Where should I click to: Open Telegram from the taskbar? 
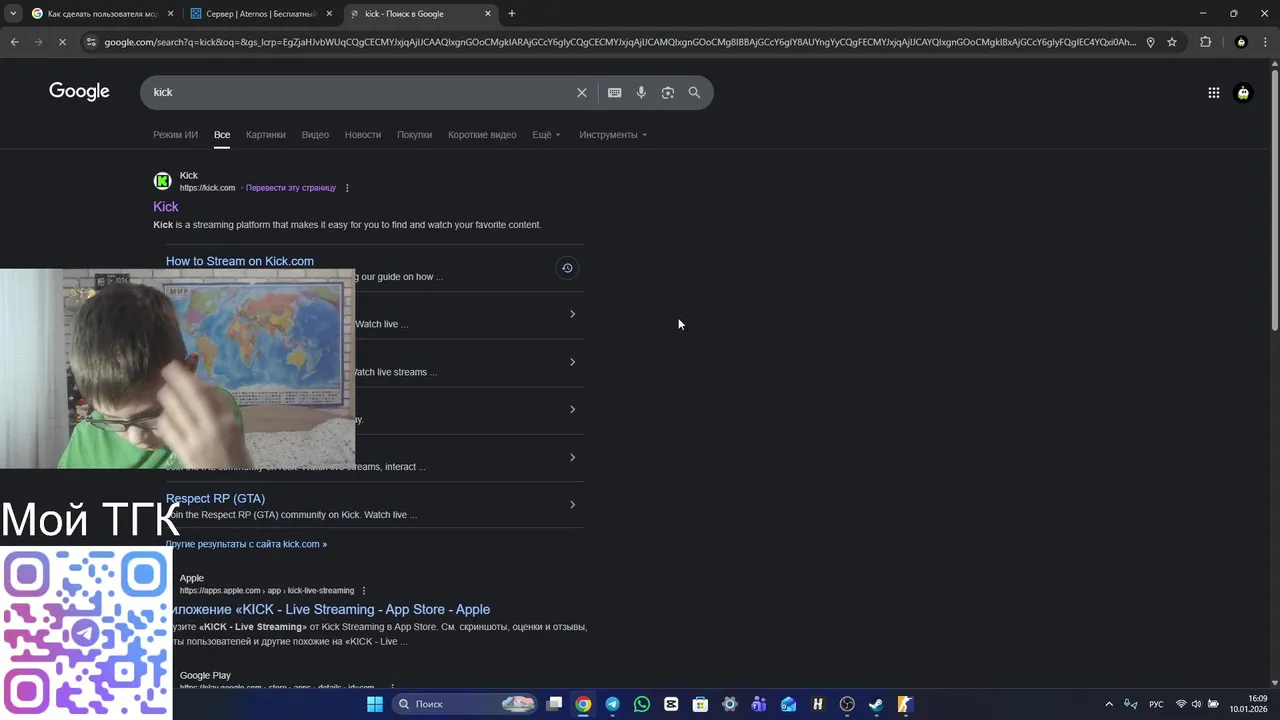point(612,704)
